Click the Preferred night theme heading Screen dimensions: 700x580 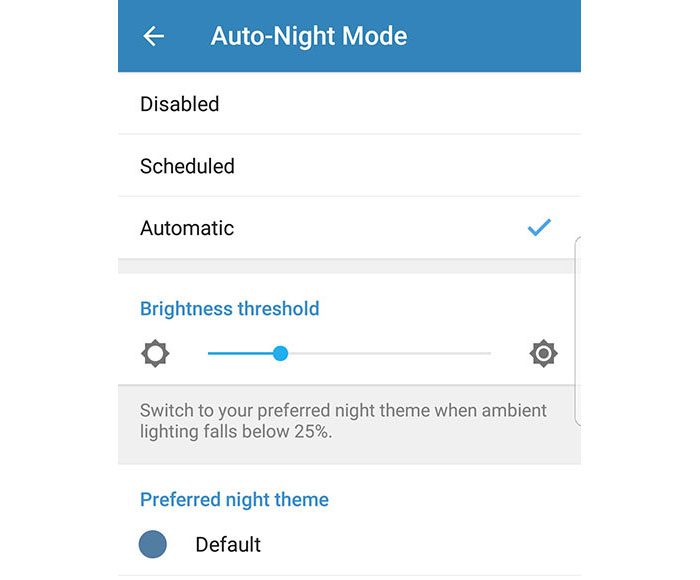234,499
